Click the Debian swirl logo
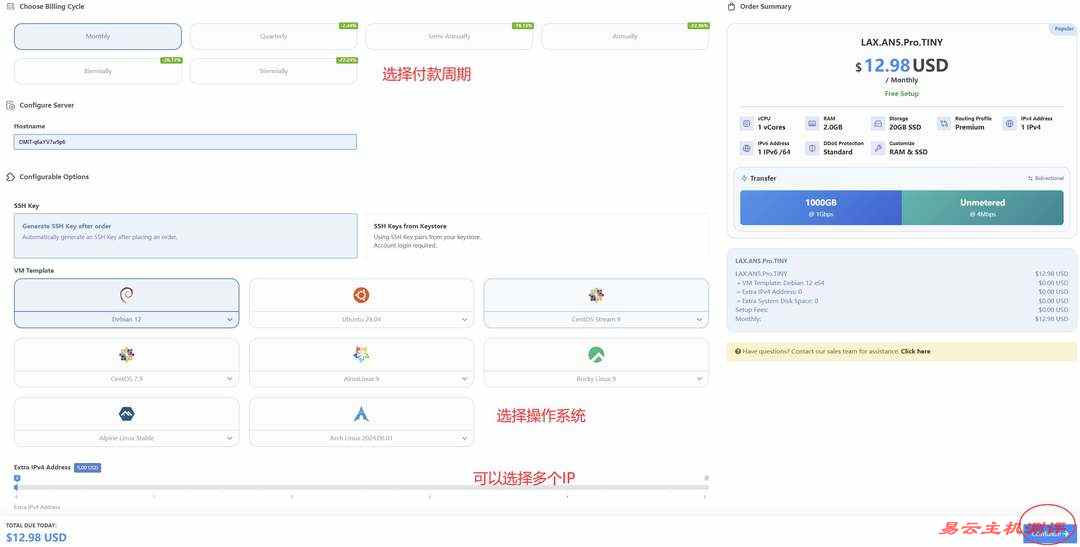Image resolution: width=1080 pixels, height=547 pixels. click(126, 295)
